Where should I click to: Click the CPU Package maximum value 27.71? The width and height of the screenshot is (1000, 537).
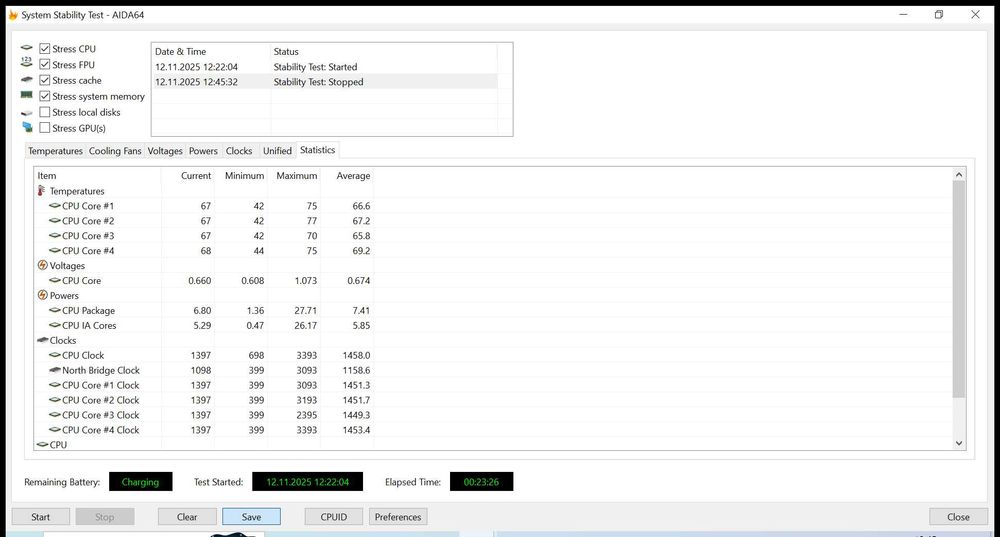(305, 311)
